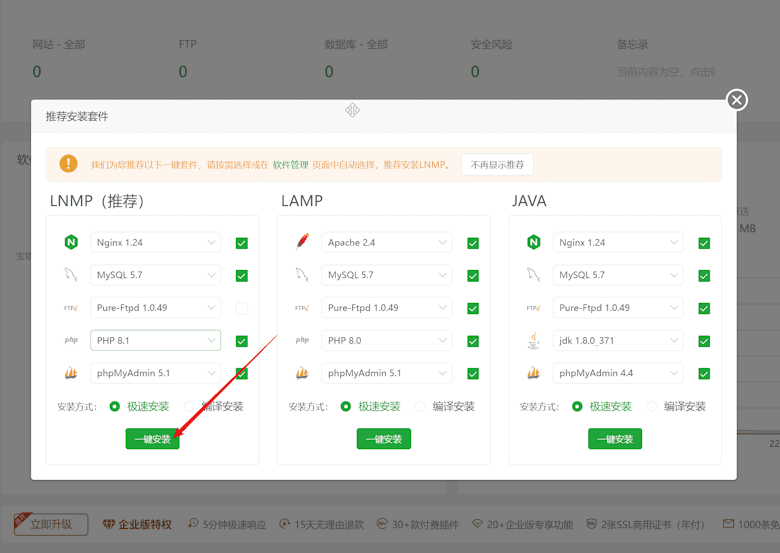Viewport: 780px width, 553px height.
Task: Click the MySQL dolphin icon in LAMP
Action: (x=302, y=275)
